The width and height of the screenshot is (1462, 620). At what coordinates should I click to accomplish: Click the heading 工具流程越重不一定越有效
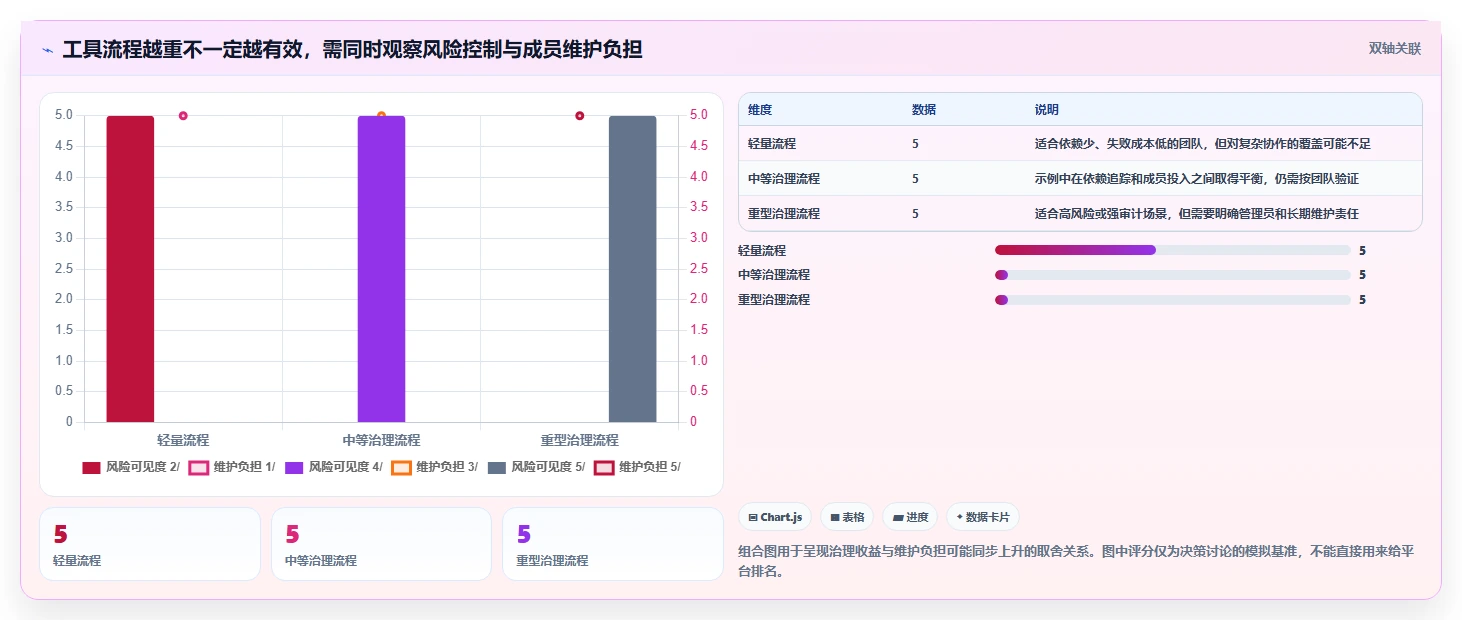click(x=352, y=49)
